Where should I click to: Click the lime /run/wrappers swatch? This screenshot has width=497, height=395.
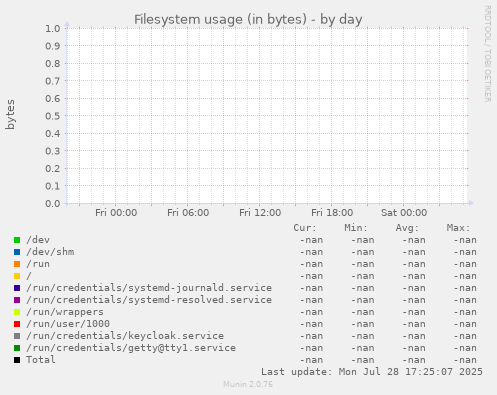[x=17, y=312]
